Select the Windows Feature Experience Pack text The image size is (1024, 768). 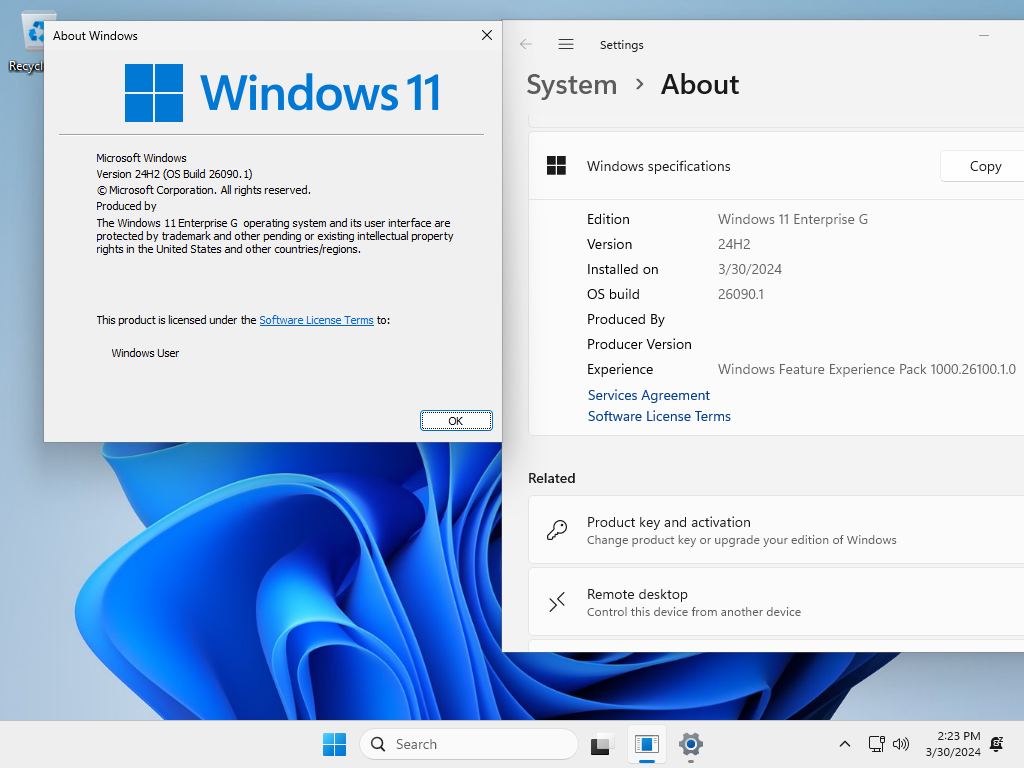coord(867,369)
